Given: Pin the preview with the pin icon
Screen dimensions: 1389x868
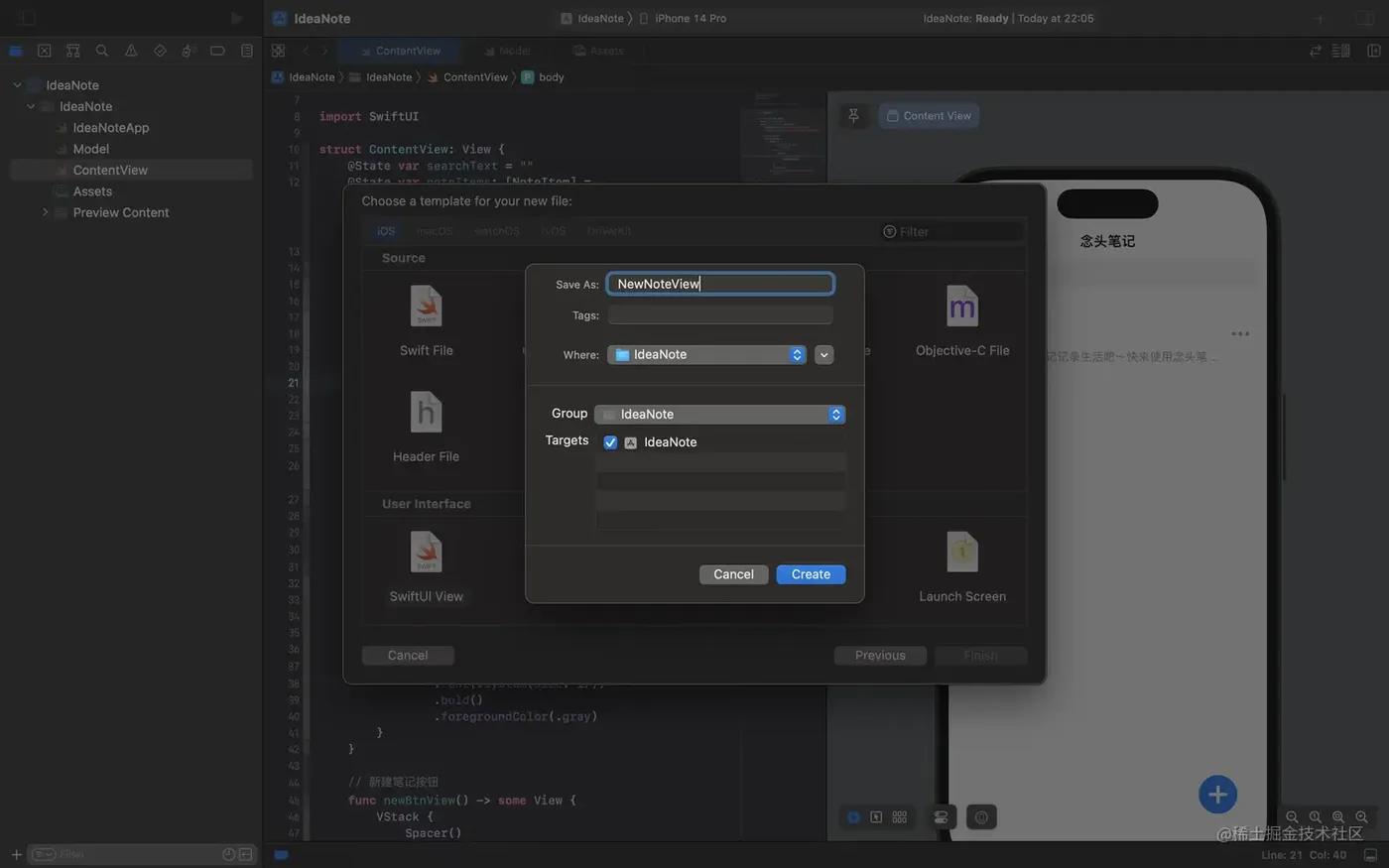Looking at the screenshot, I should [853, 116].
